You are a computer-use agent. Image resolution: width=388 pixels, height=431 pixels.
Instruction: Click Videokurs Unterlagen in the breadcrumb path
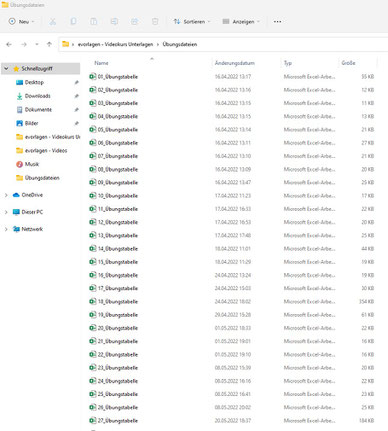coord(115,44)
